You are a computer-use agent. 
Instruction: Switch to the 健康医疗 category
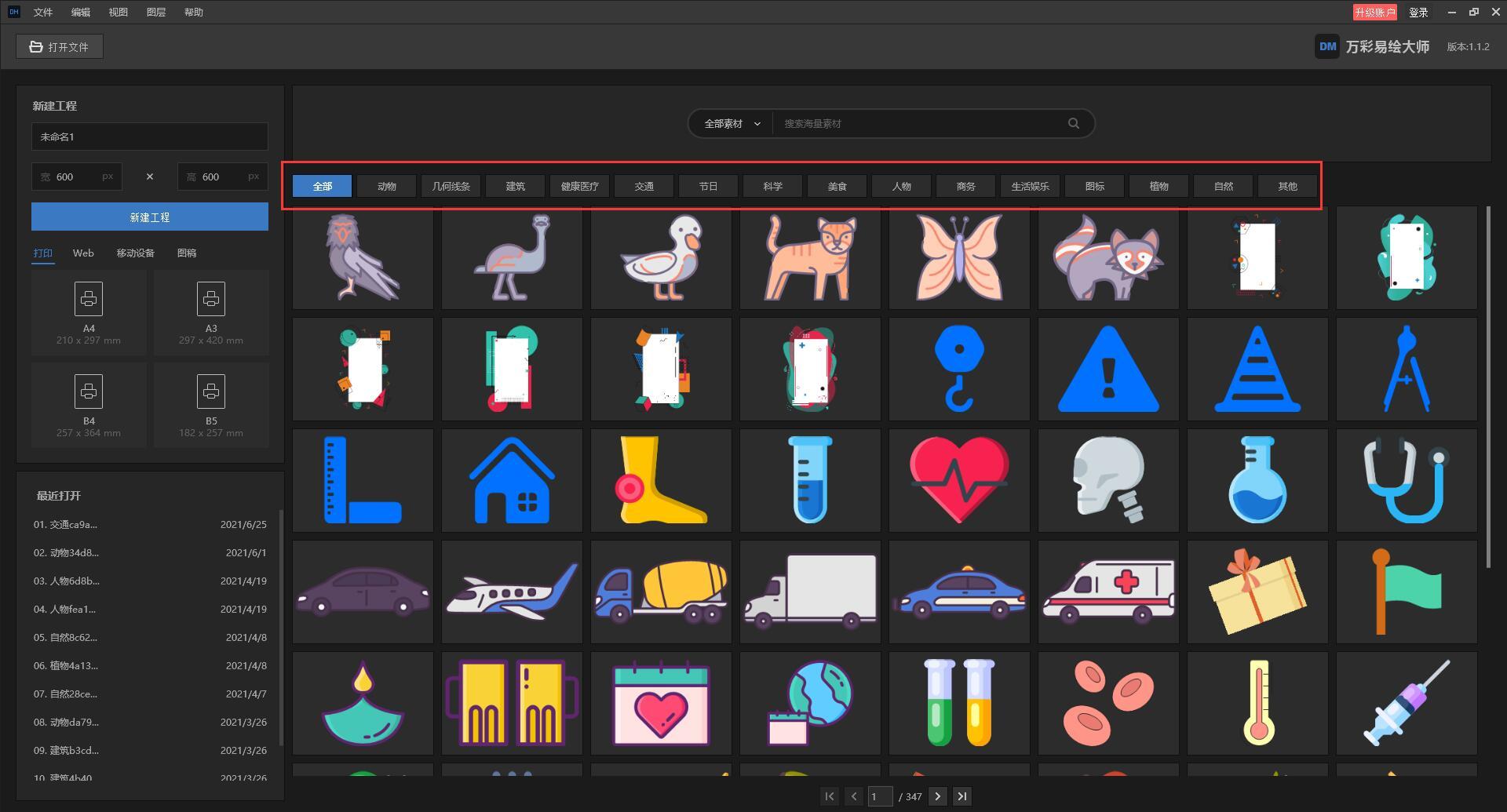coord(579,186)
